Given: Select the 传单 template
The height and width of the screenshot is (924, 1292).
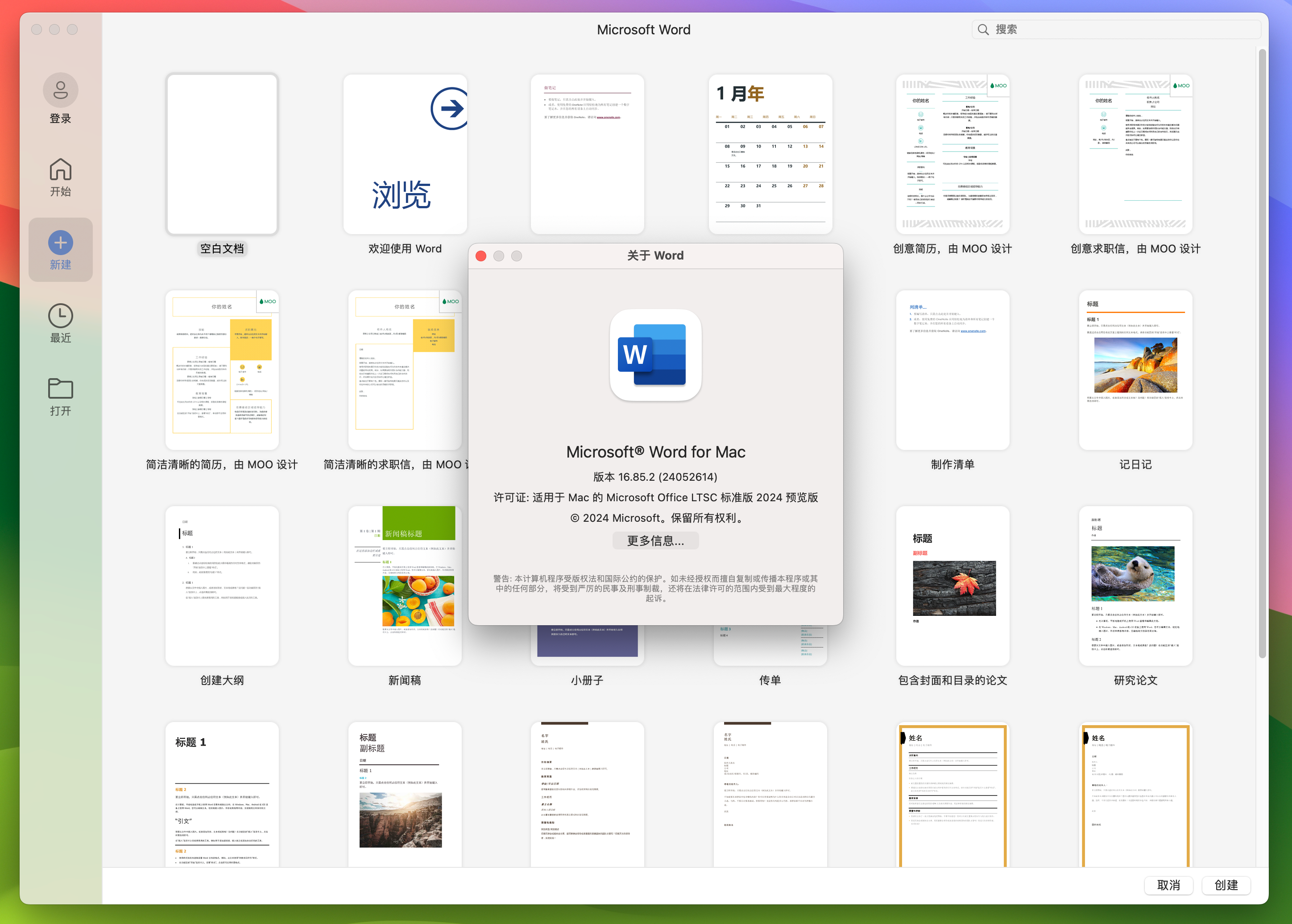Looking at the screenshot, I should click(x=770, y=646).
